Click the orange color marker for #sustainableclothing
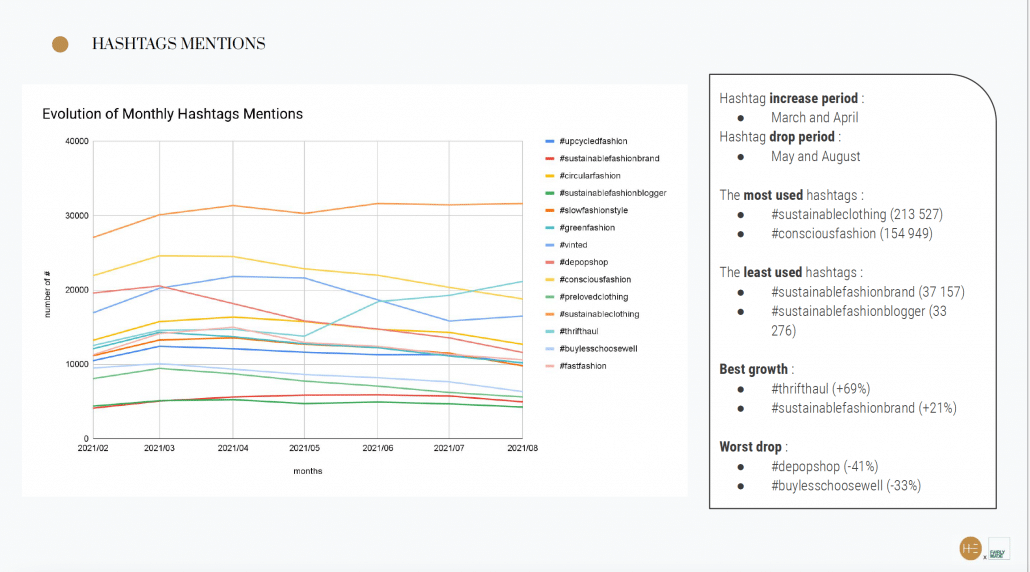The width and height of the screenshot is (1030, 572). [x=550, y=314]
